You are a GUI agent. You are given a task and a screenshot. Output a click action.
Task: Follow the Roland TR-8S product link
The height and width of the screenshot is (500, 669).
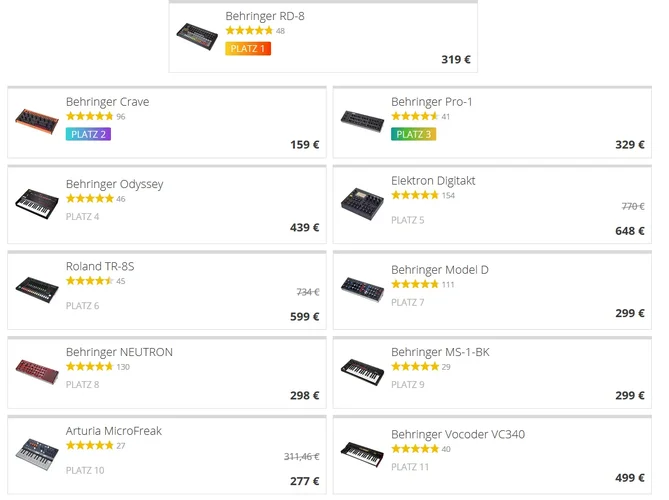tap(100, 267)
